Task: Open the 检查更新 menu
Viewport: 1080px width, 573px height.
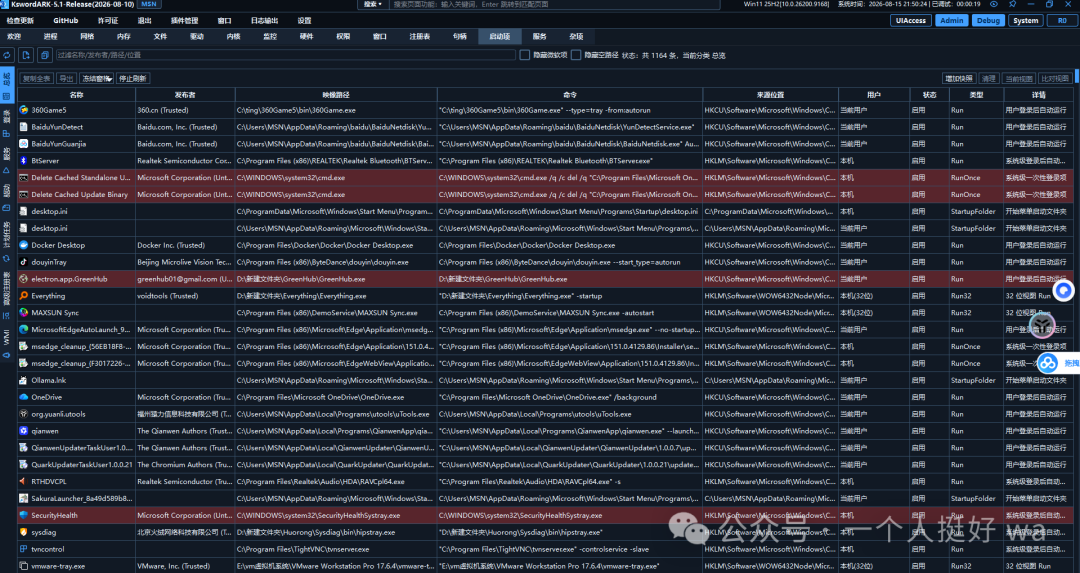Action: click(20, 21)
